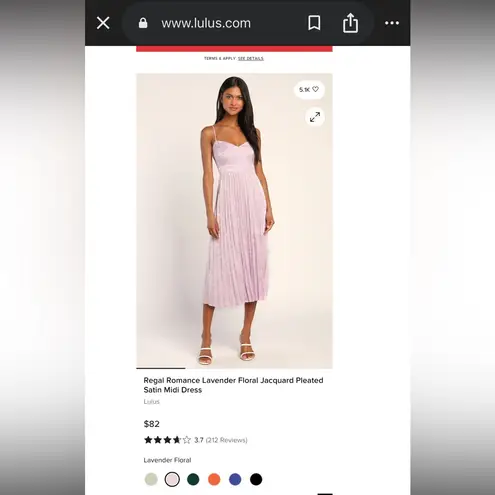Choose the orange color swatch
Screen dimensions: 495x495
click(x=214, y=479)
